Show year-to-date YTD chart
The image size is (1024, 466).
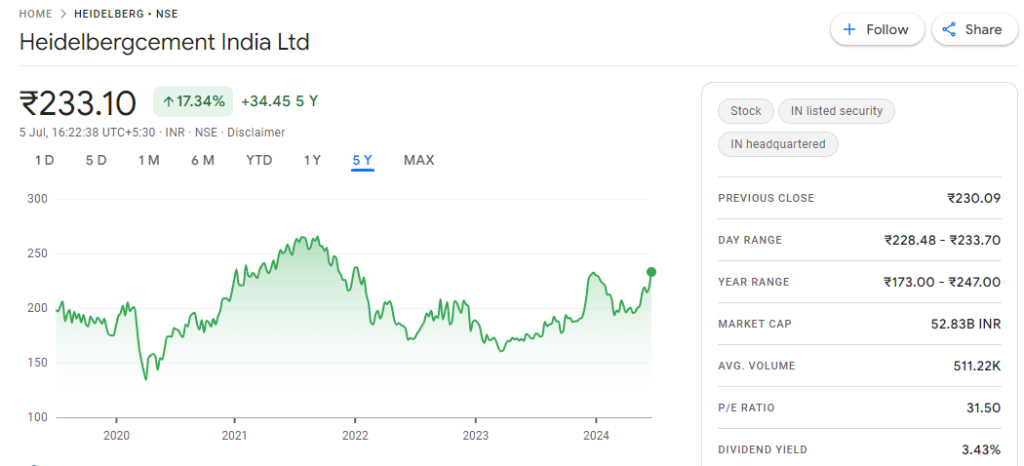pyautogui.click(x=259, y=160)
